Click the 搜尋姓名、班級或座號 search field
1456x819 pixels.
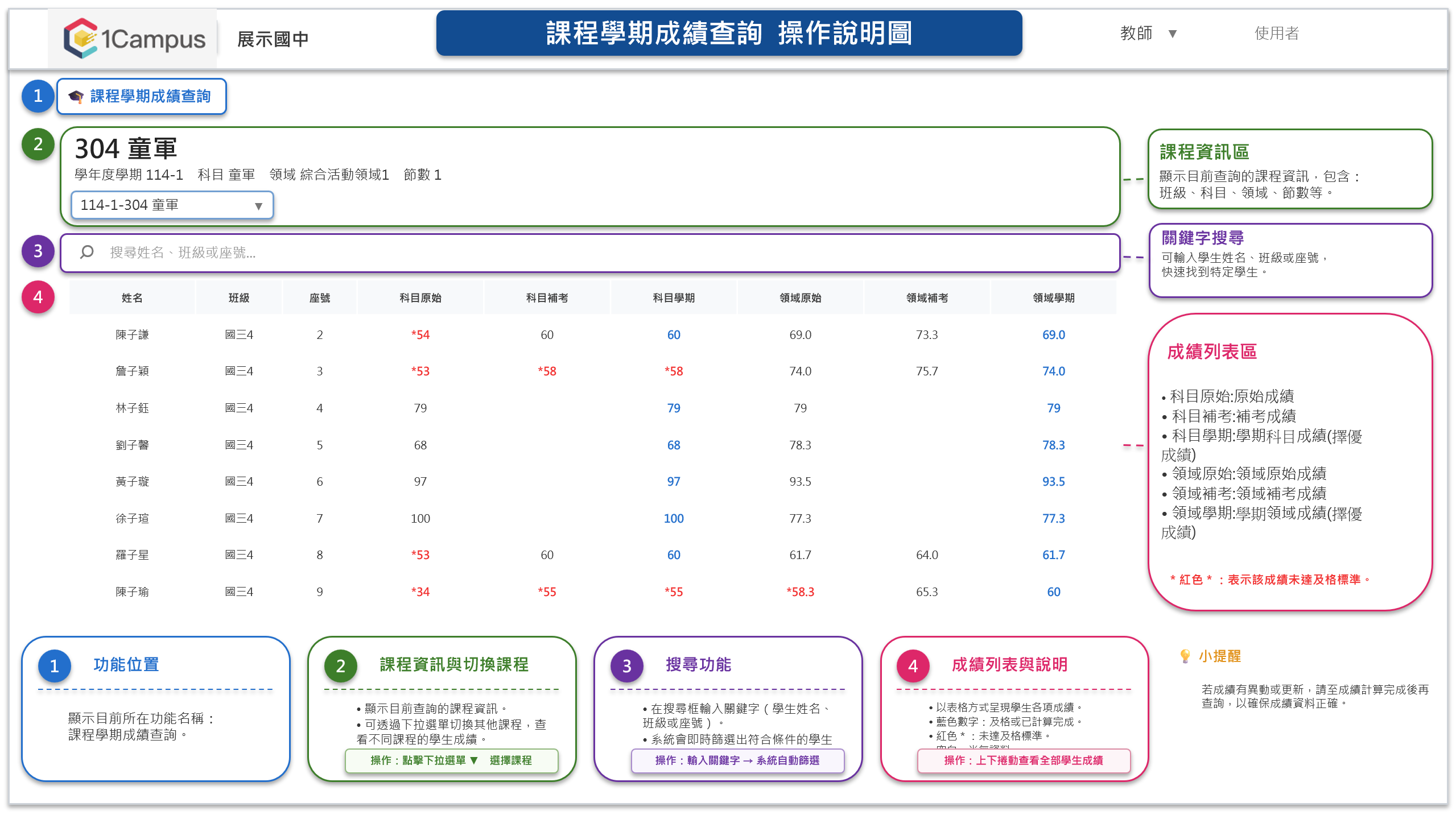tap(590, 253)
